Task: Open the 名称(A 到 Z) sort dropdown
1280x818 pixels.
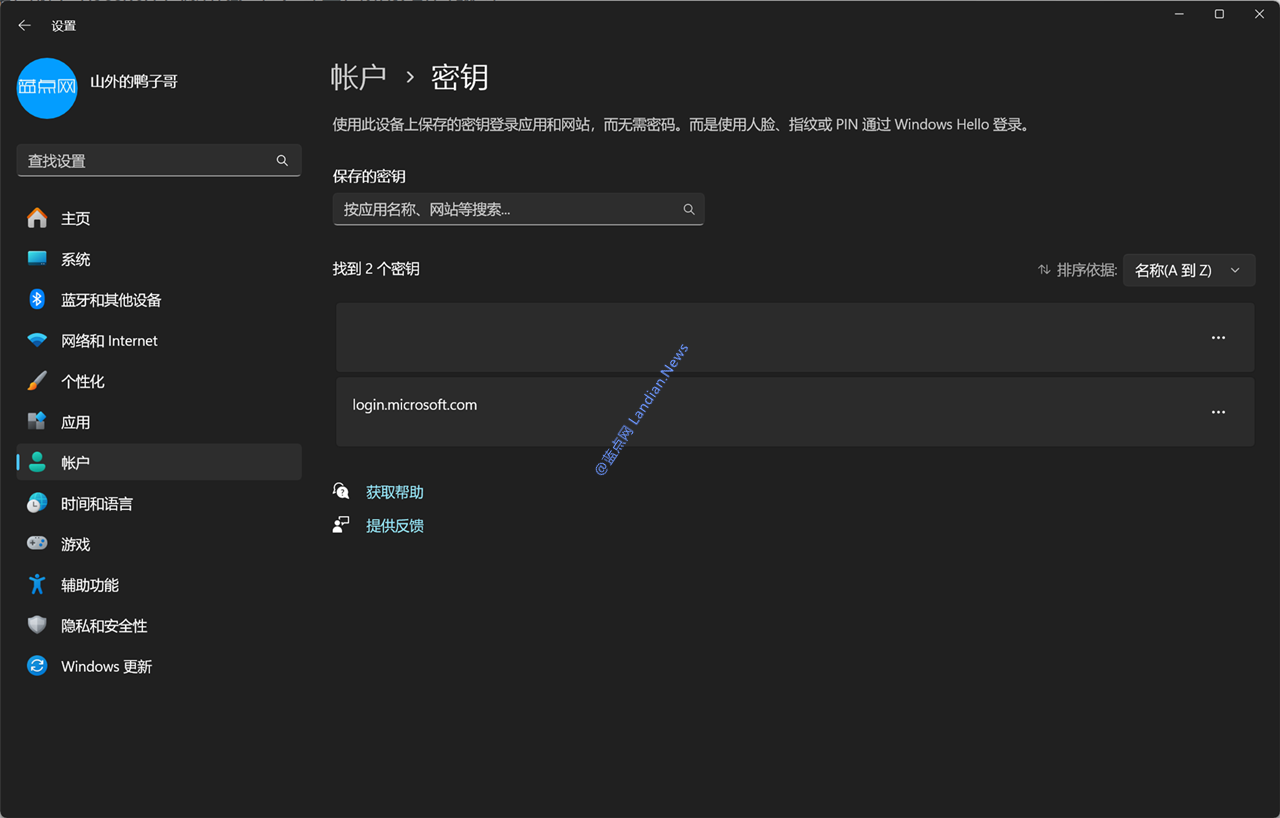Action: point(1189,270)
